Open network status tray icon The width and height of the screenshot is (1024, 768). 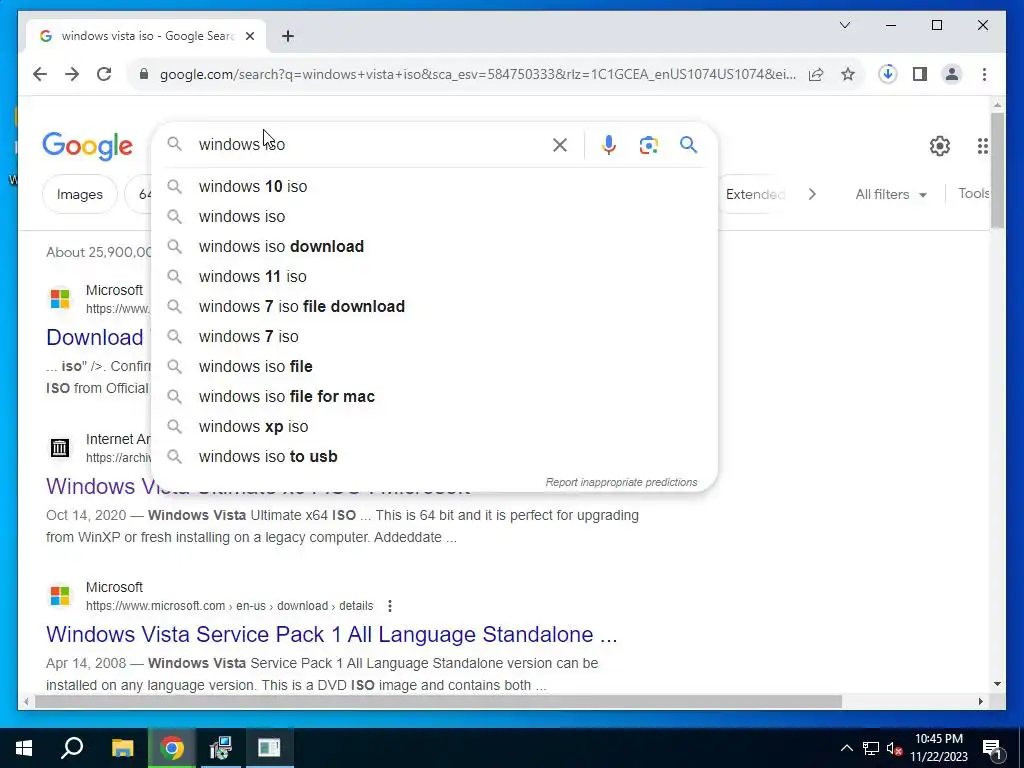pos(871,748)
